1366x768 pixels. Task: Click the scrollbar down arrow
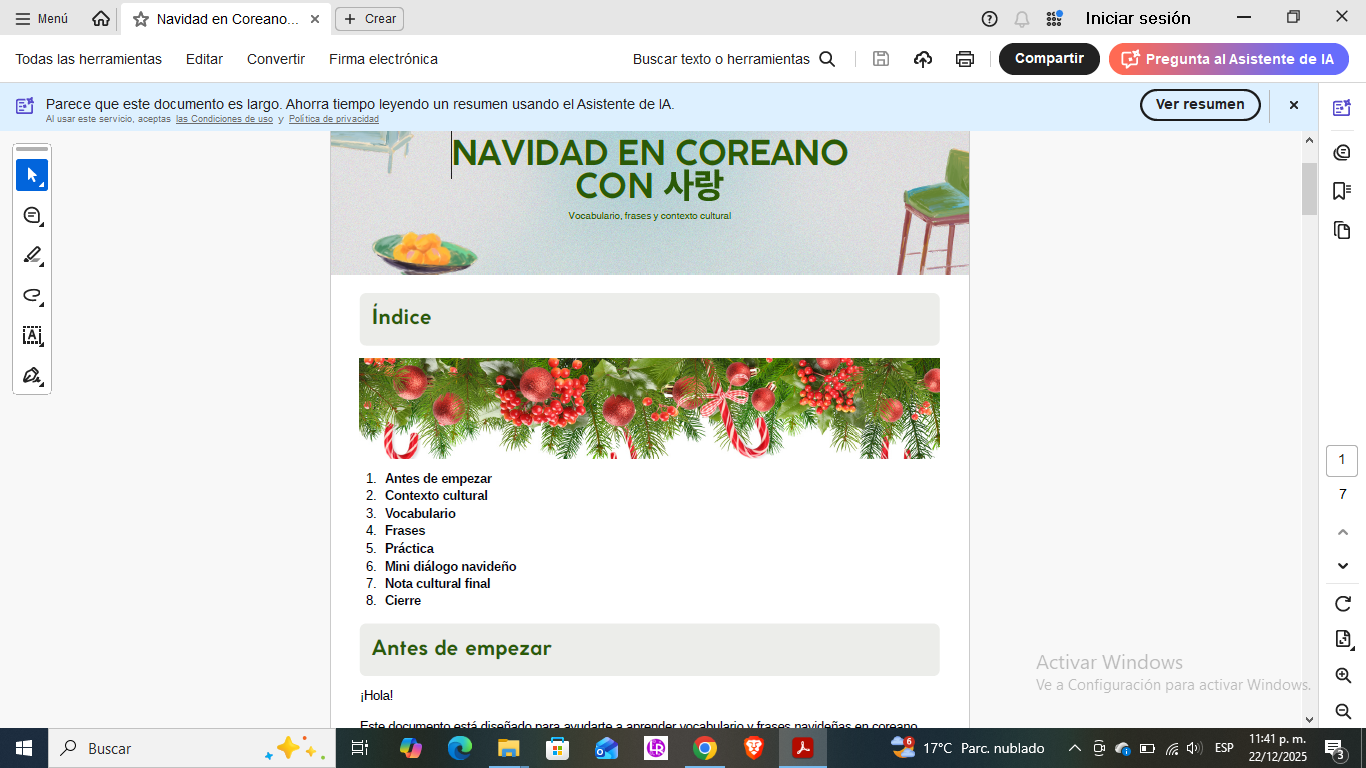pos(1309,718)
